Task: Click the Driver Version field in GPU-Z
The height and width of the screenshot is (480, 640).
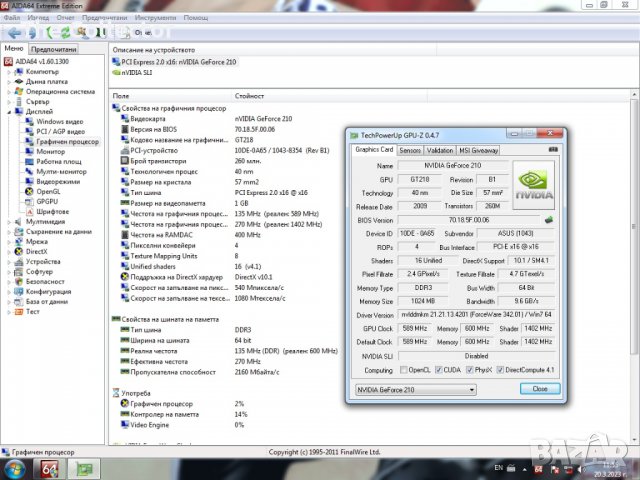Action: [476, 315]
